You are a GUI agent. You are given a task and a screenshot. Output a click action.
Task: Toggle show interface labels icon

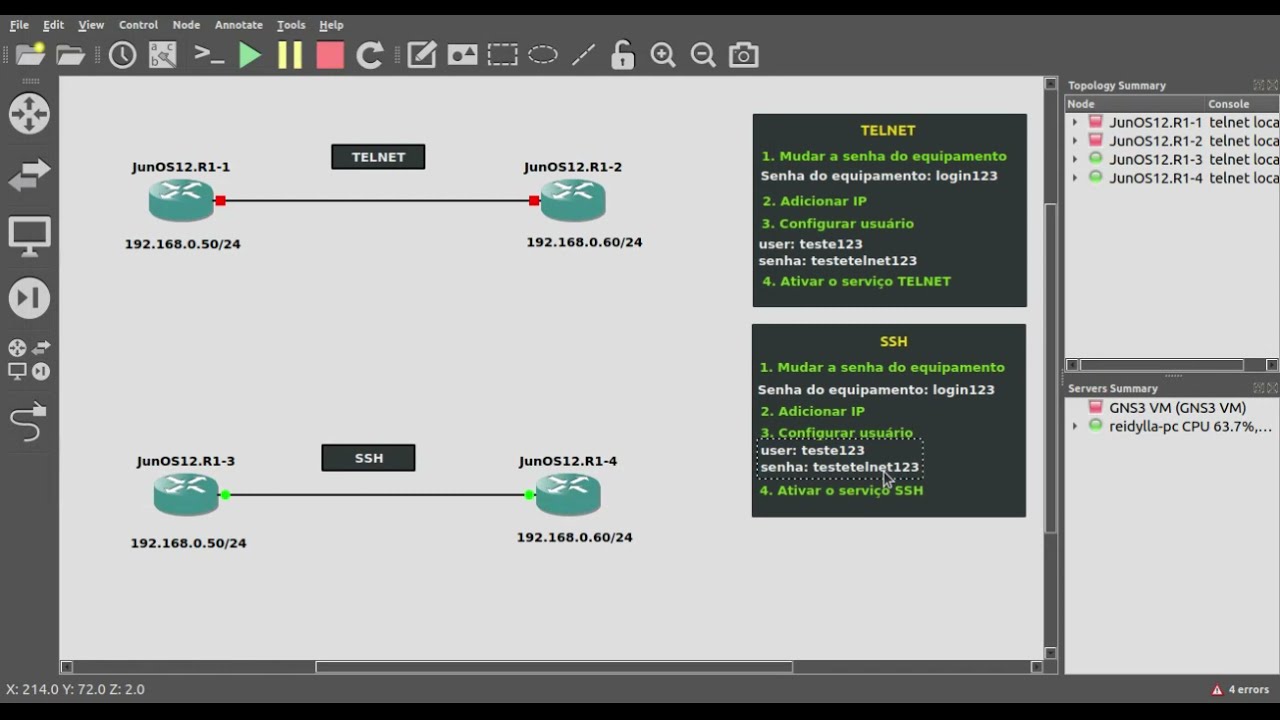pos(163,55)
